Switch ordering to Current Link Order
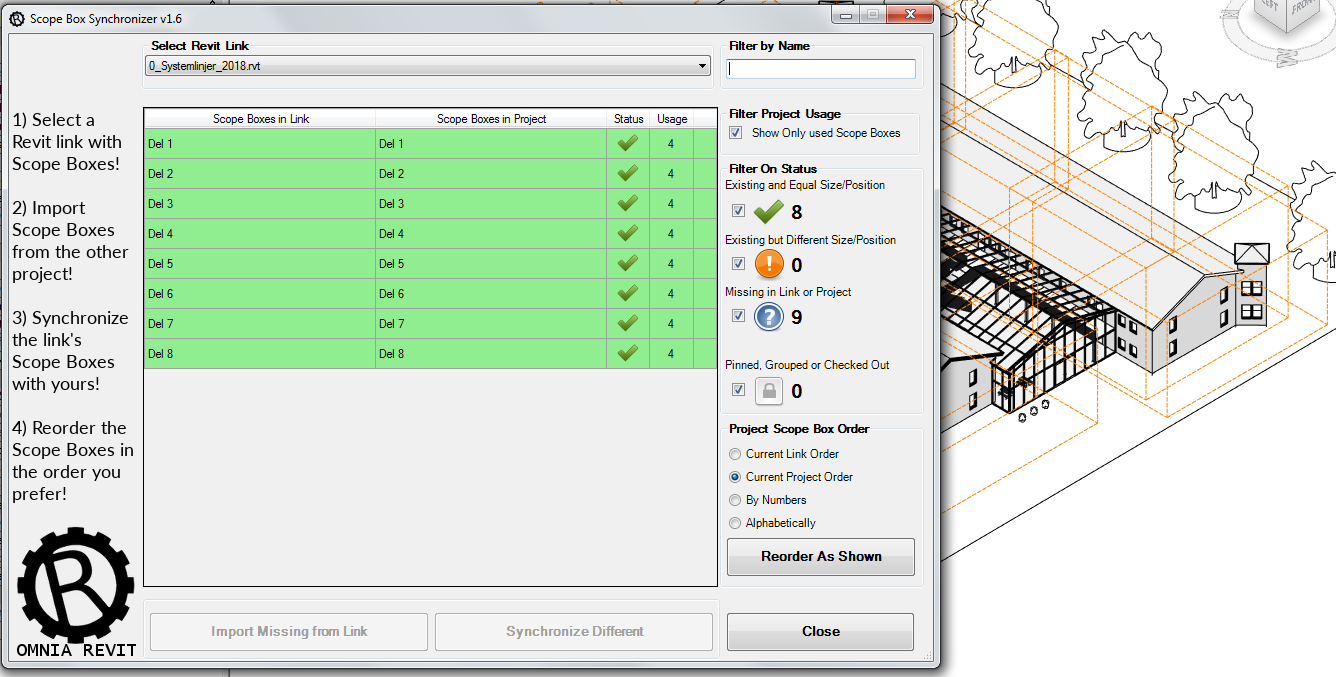 pyautogui.click(x=735, y=454)
